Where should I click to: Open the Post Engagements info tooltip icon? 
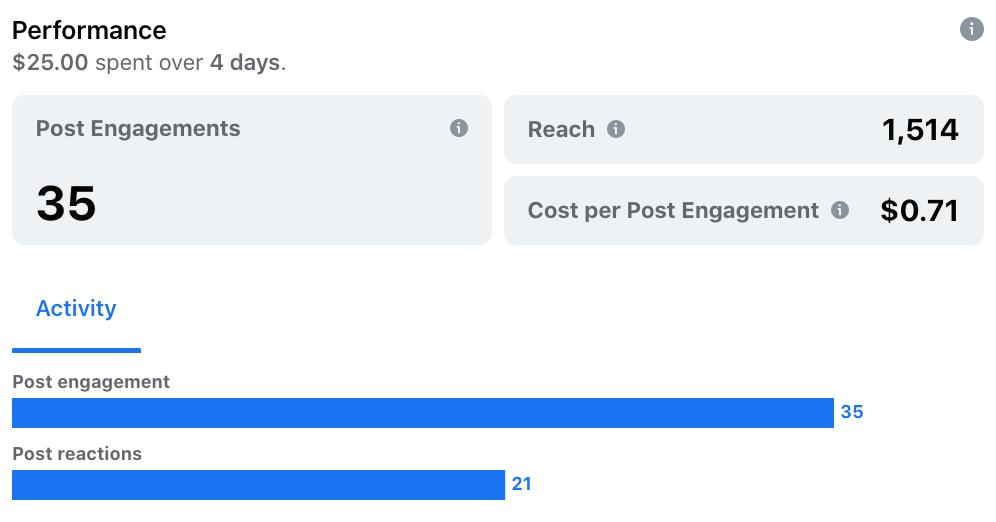point(459,128)
